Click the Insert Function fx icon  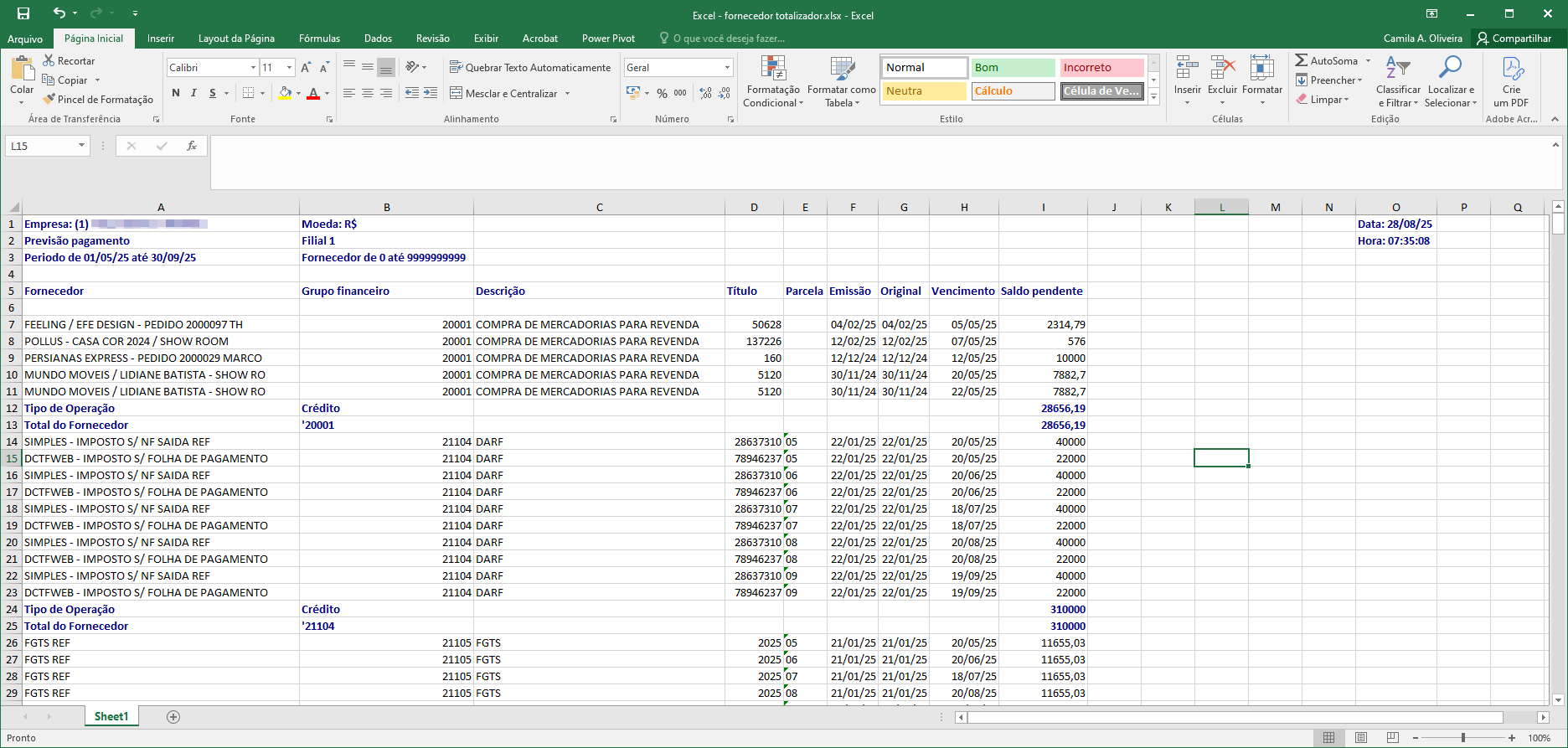[192, 146]
